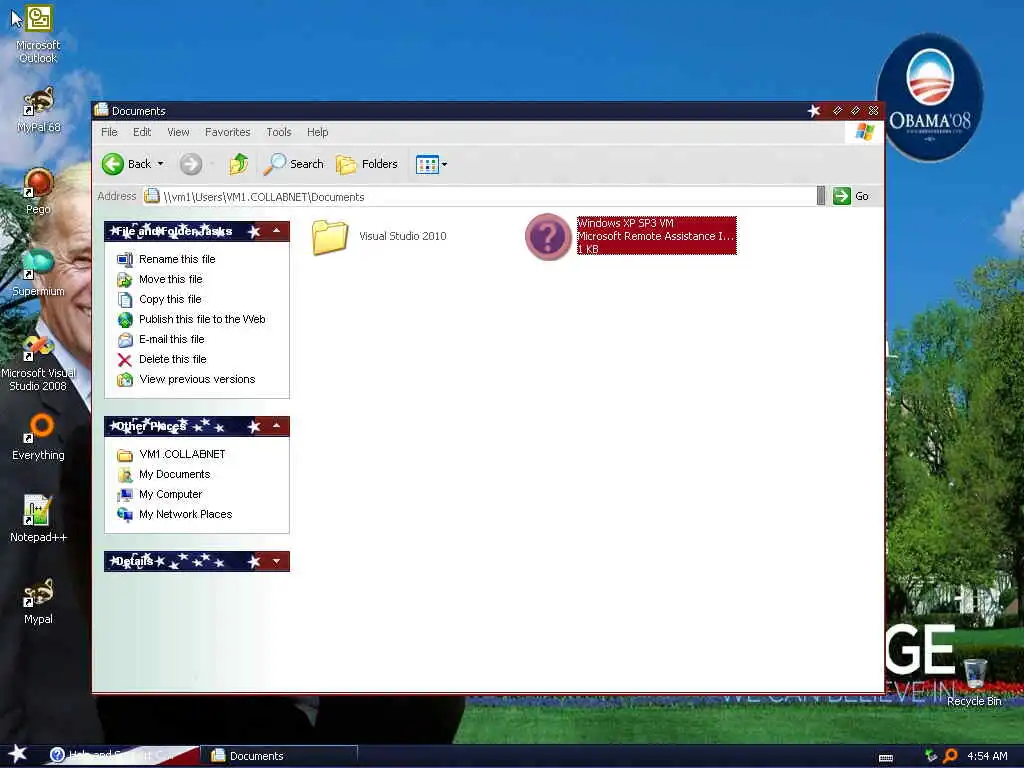Collapse the Other Places panel
Screen dimensions: 1024x768
click(x=276, y=426)
